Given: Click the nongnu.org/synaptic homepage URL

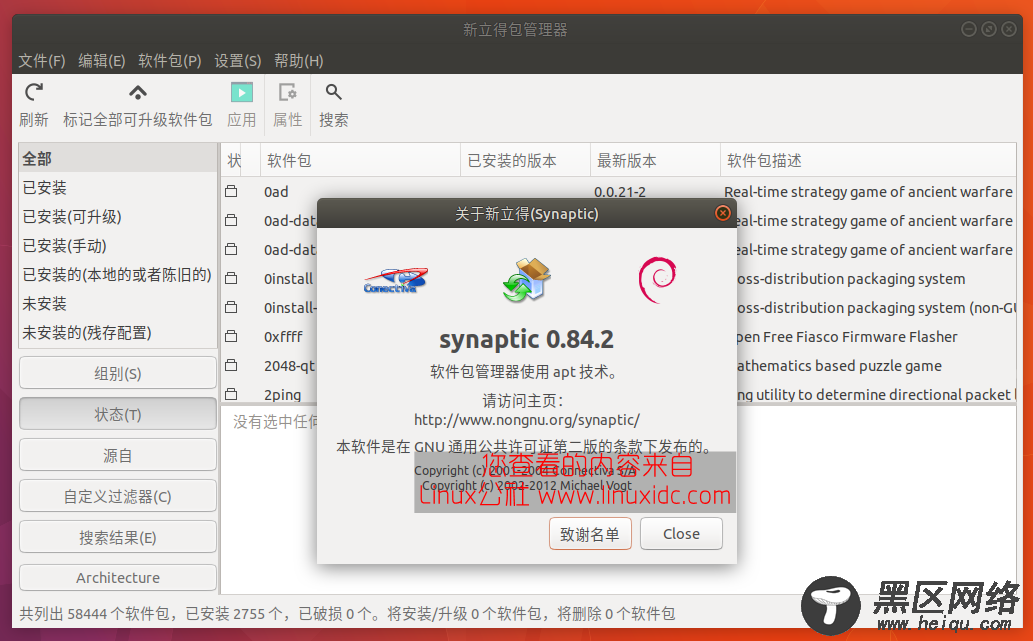Looking at the screenshot, I should point(526,420).
